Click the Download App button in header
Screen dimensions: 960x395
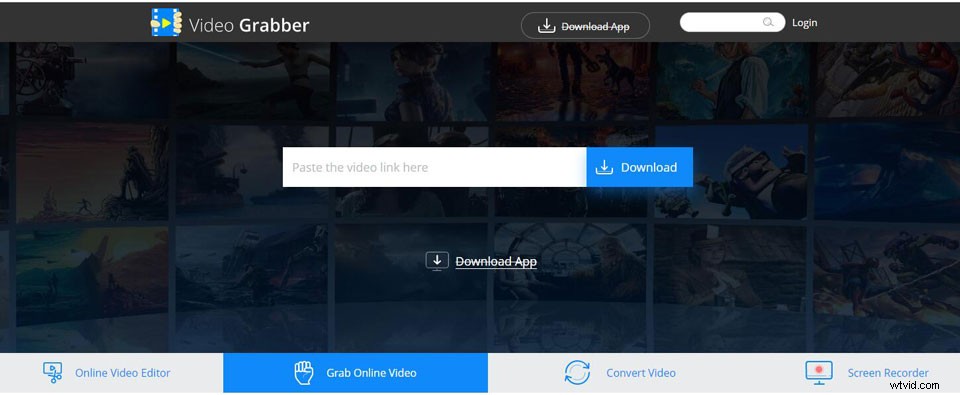coord(585,26)
